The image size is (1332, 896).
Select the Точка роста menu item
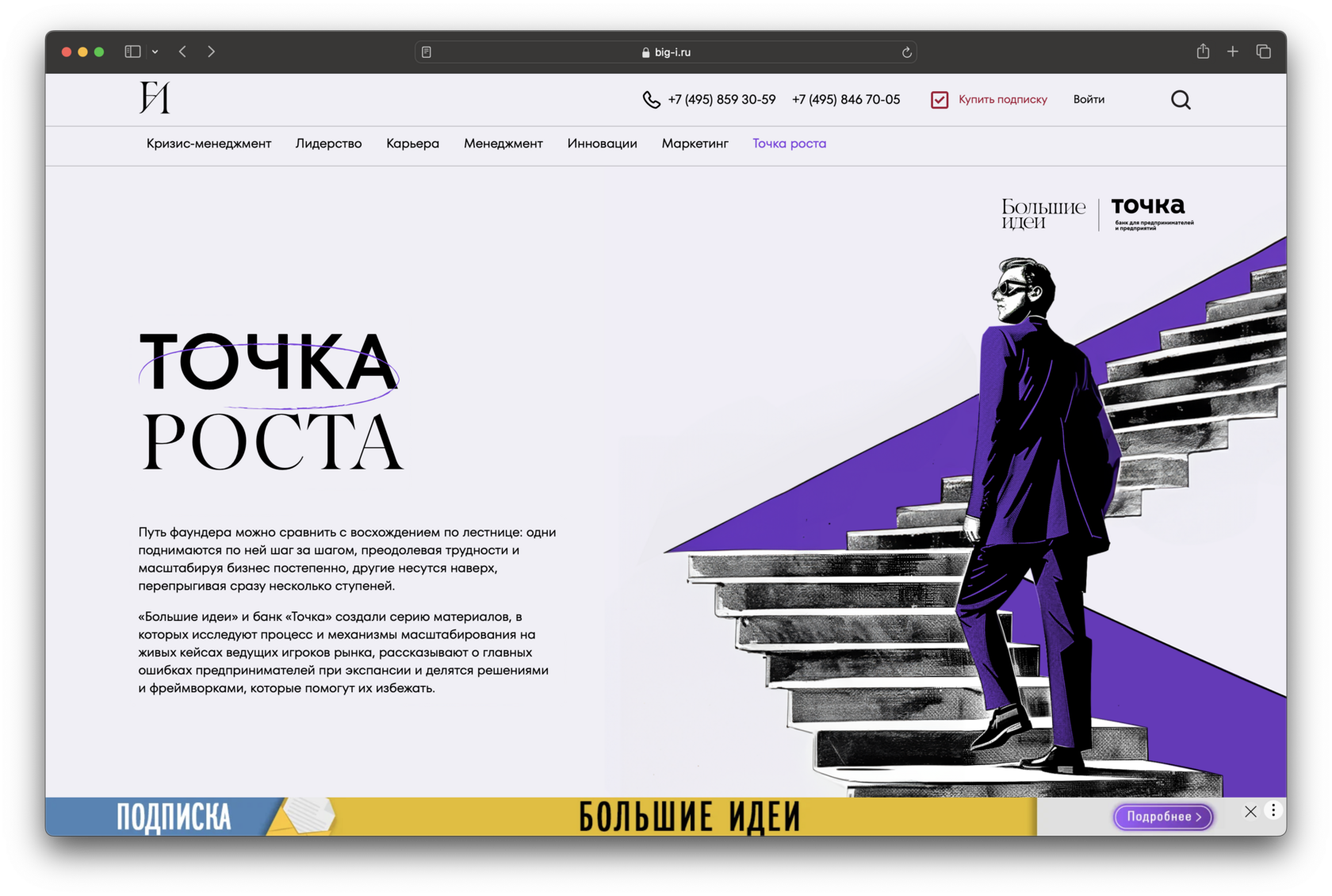(789, 144)
